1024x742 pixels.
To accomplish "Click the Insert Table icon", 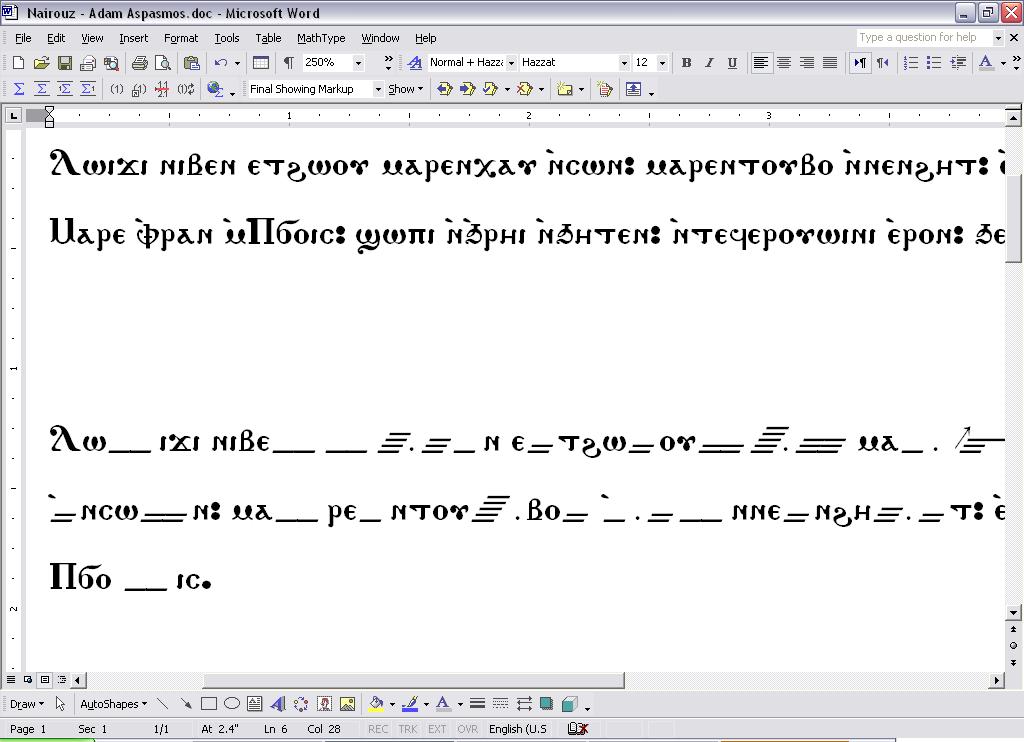I will click(x=260, y=63).
